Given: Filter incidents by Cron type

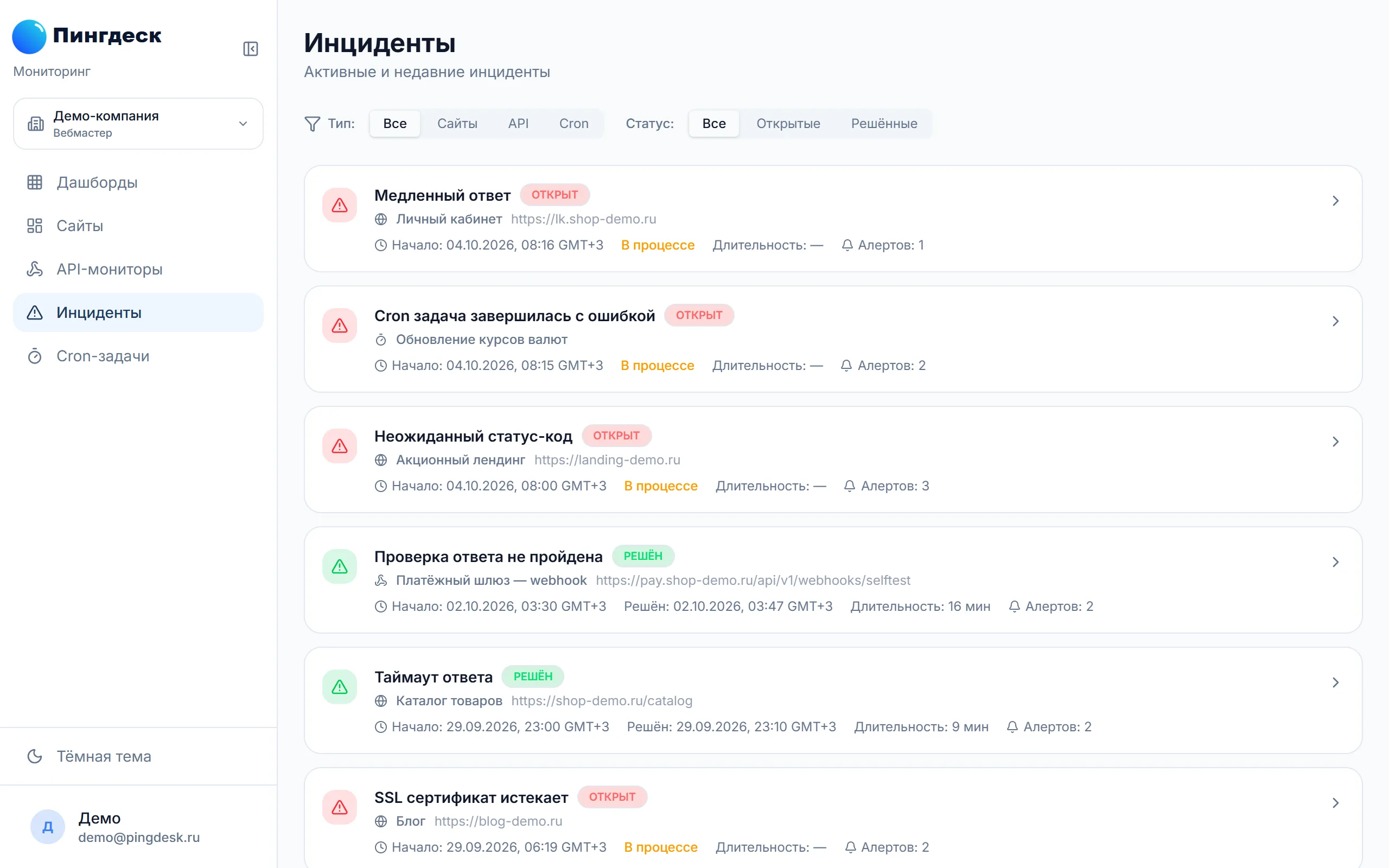Looking at the screenshot, I should click(574, 124).
